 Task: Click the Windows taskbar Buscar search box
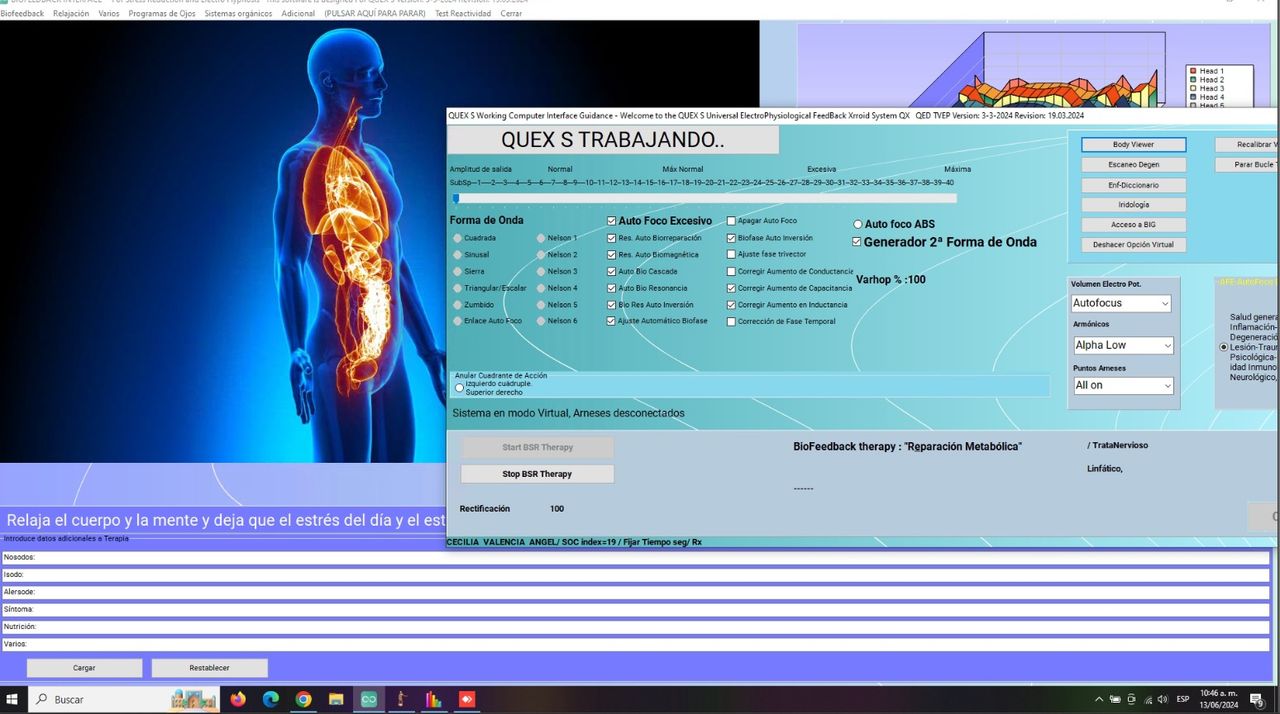[x=124, y=699]
